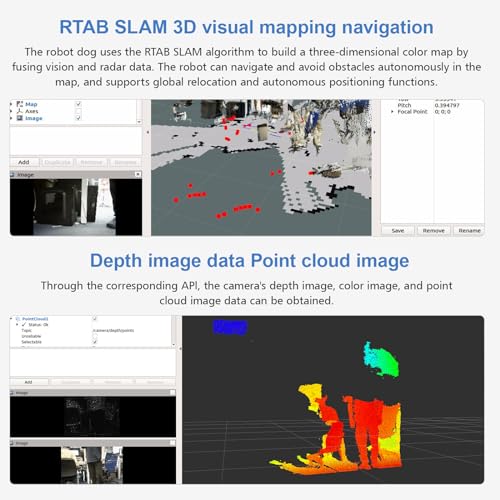Viewport: 500px width, 500px height.
Task: Close the upper Image camera panel
Action: pyautogui.click(x=138, y=174)
